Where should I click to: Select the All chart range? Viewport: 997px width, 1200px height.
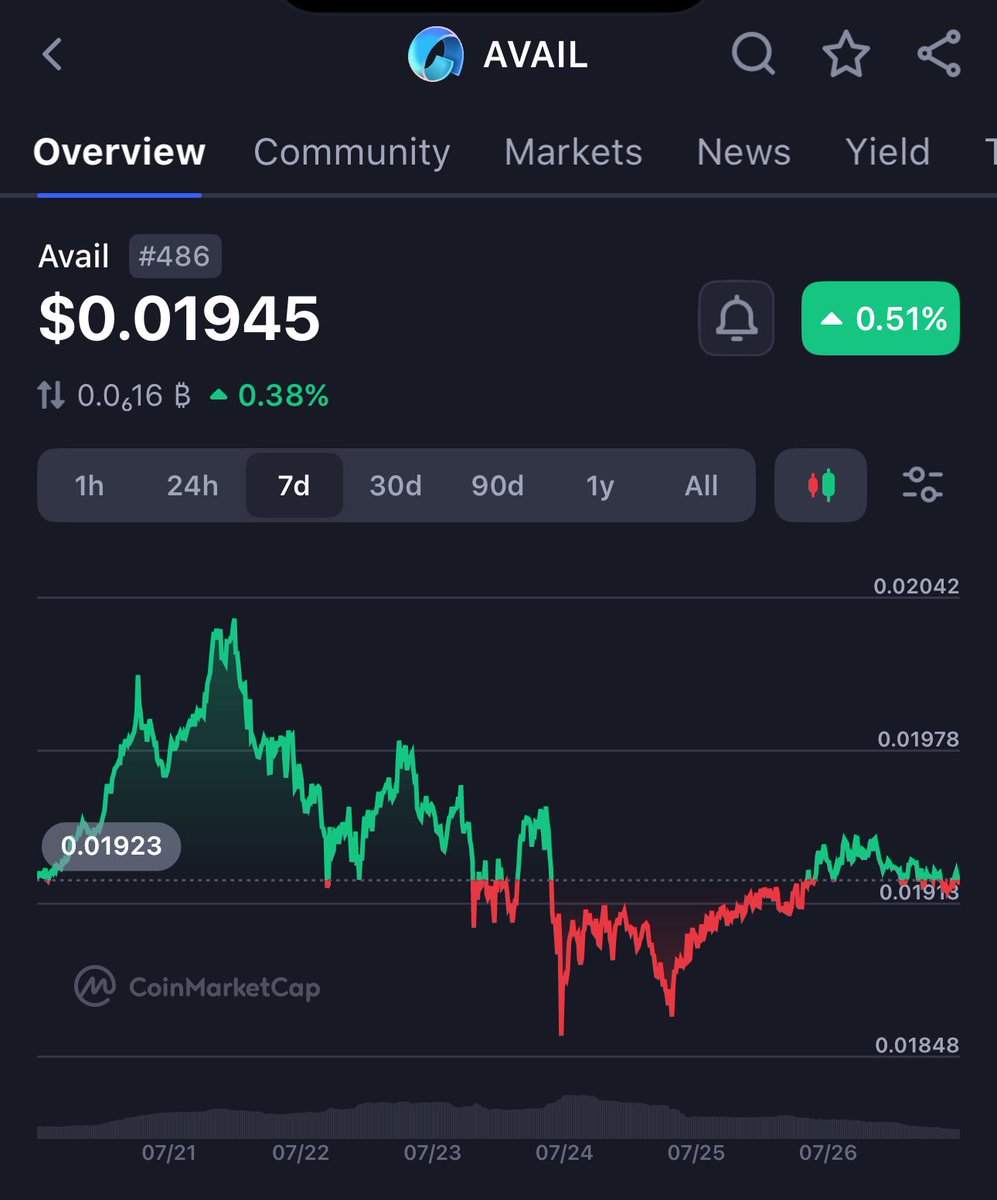(701, 486)
